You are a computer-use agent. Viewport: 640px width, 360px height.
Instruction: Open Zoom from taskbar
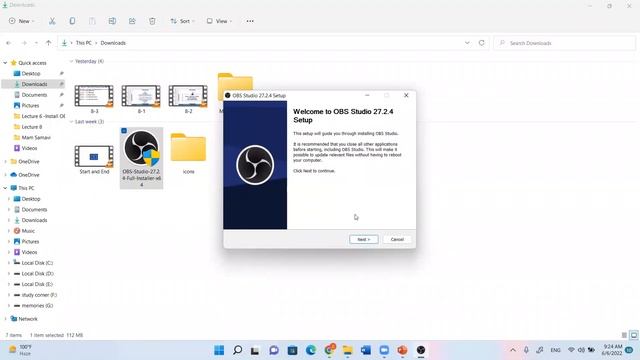(384, 350)
